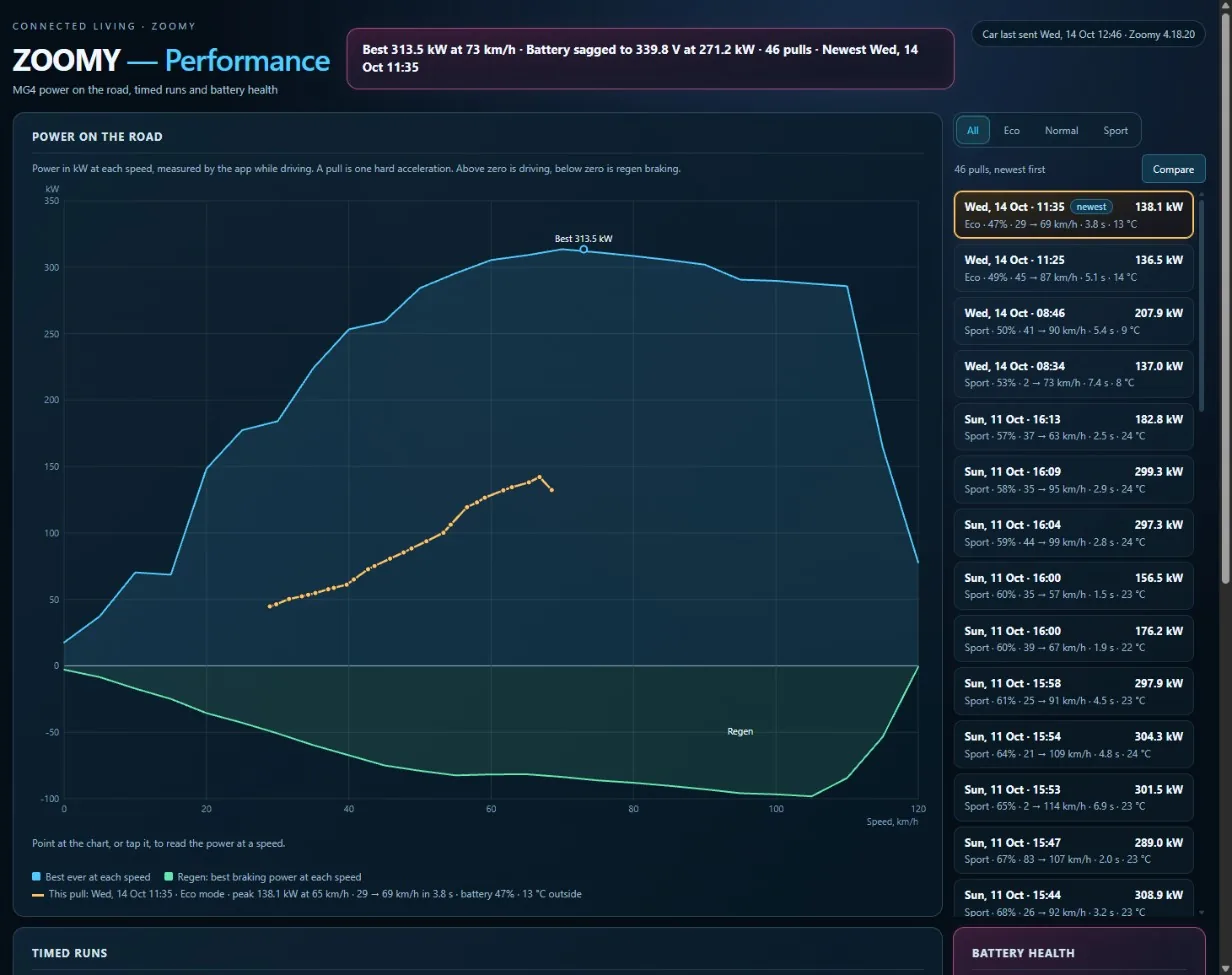Select the 156.5 kW pull at 16:00
This screenshot has width=1232, height=975.
pos(1073,586)
